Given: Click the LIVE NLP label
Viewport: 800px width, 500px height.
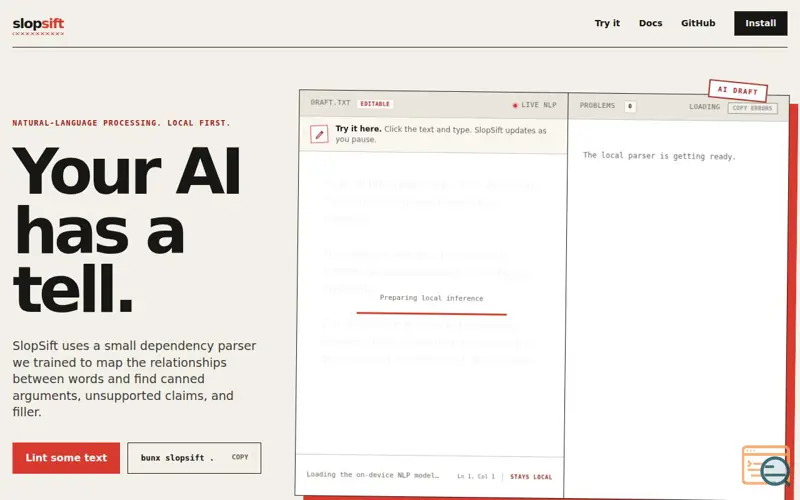Looking at the screenshot, I should point(539,105).
